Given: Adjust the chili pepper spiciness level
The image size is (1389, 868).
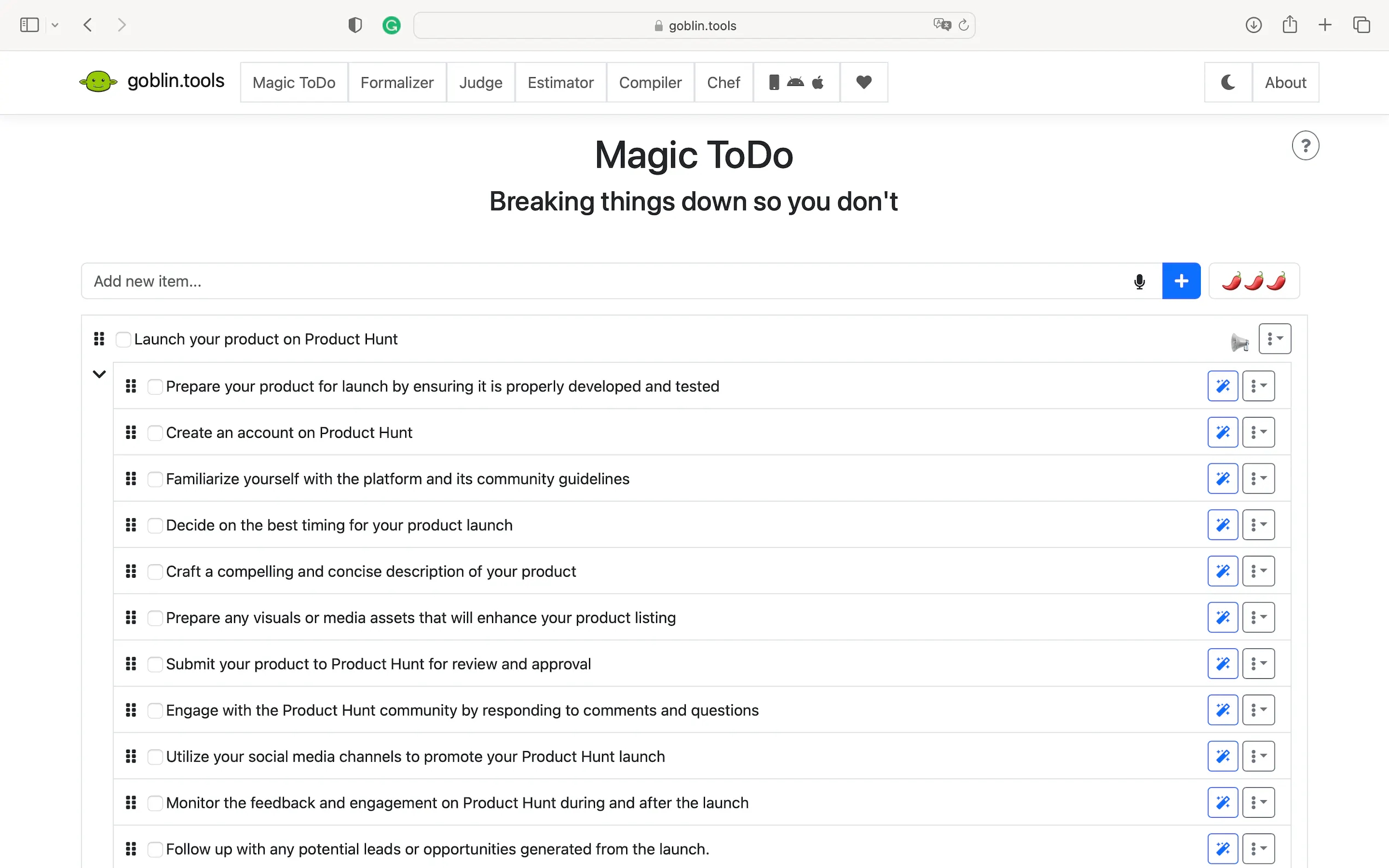Looking at the screenshot, I should tap(1253, 281).
